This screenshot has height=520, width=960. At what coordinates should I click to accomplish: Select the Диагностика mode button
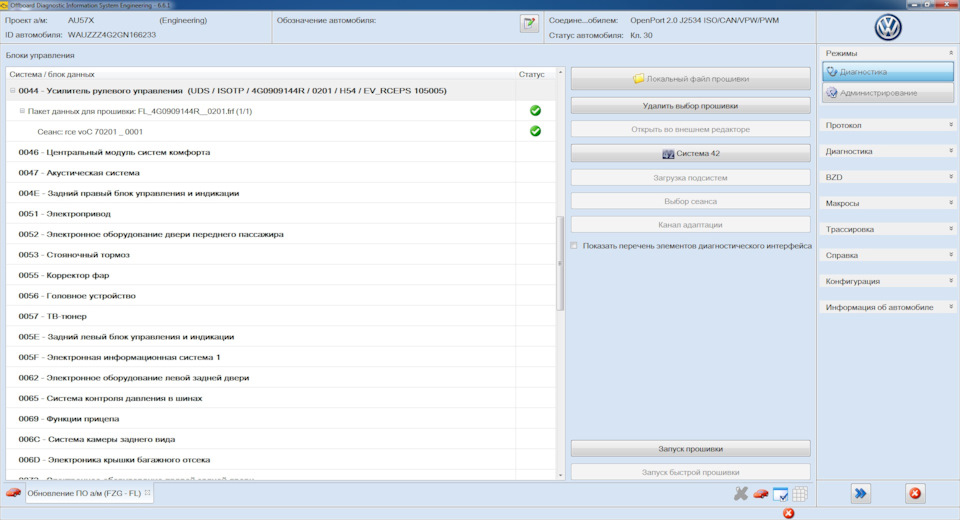[888, 72]
